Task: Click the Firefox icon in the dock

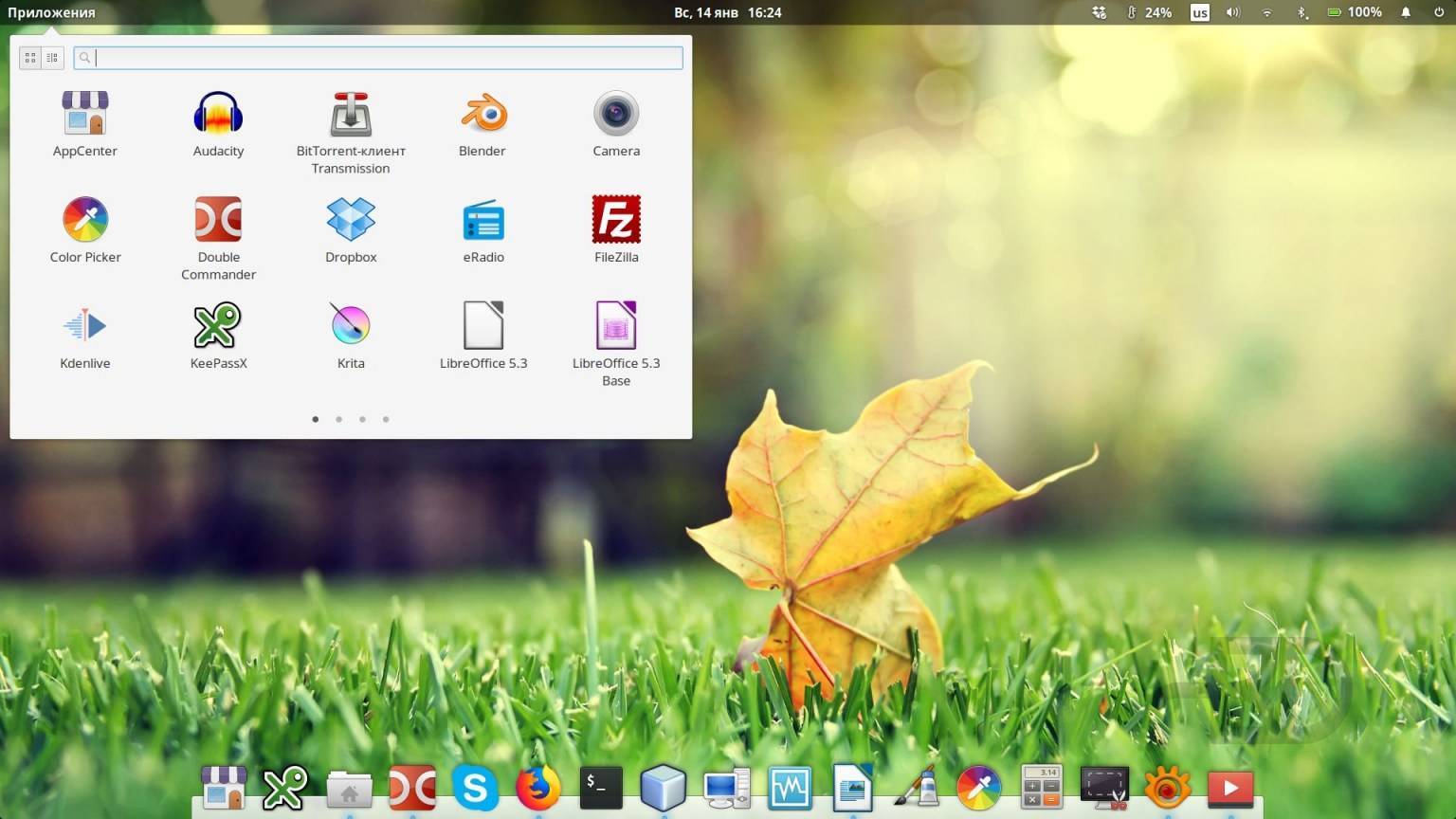Action: coord(537,788)
